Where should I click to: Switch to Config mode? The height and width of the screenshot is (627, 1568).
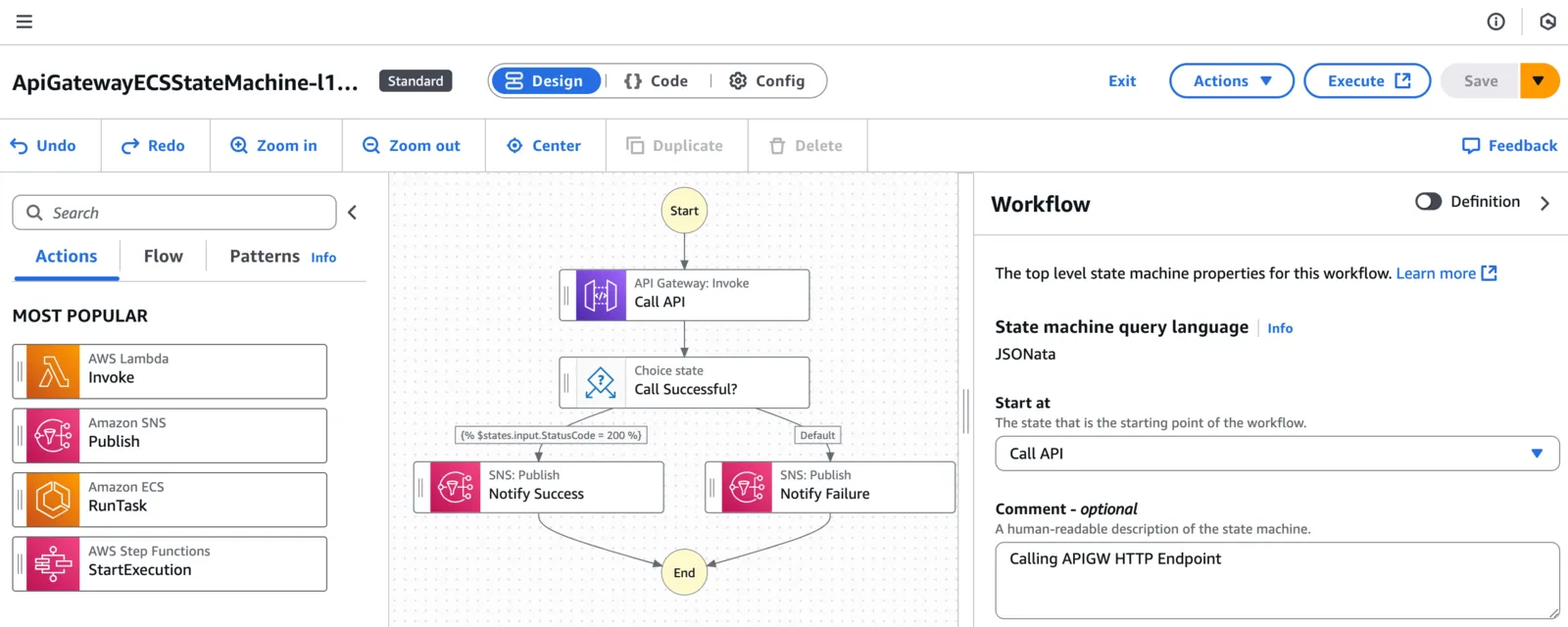coord(767,81)
